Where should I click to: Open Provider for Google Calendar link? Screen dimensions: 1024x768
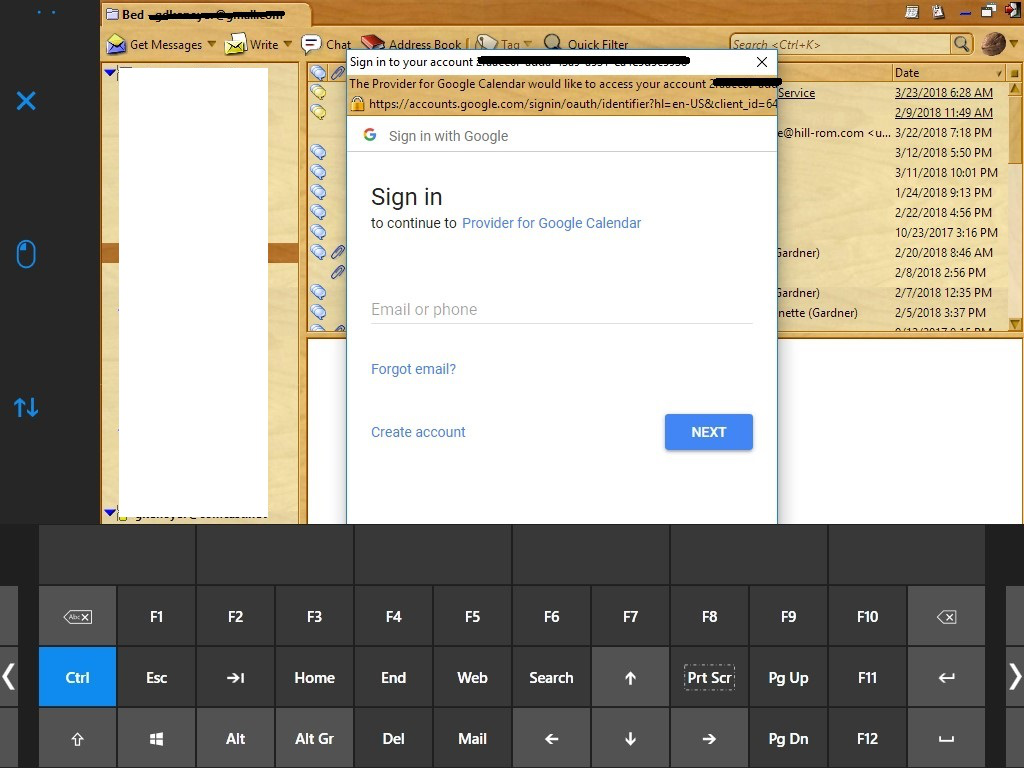(551, 223)
